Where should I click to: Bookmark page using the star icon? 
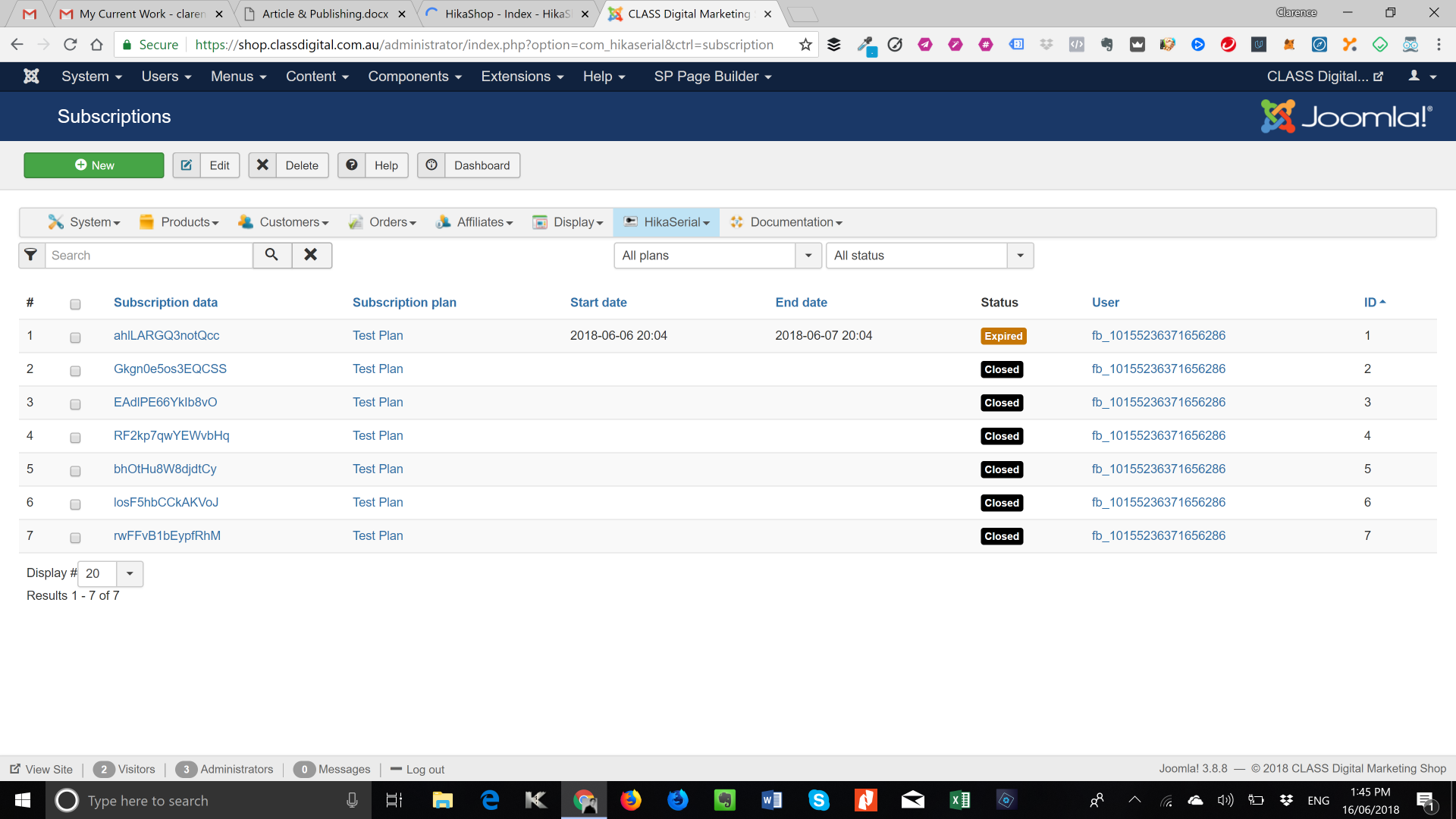tap(805, 45)
